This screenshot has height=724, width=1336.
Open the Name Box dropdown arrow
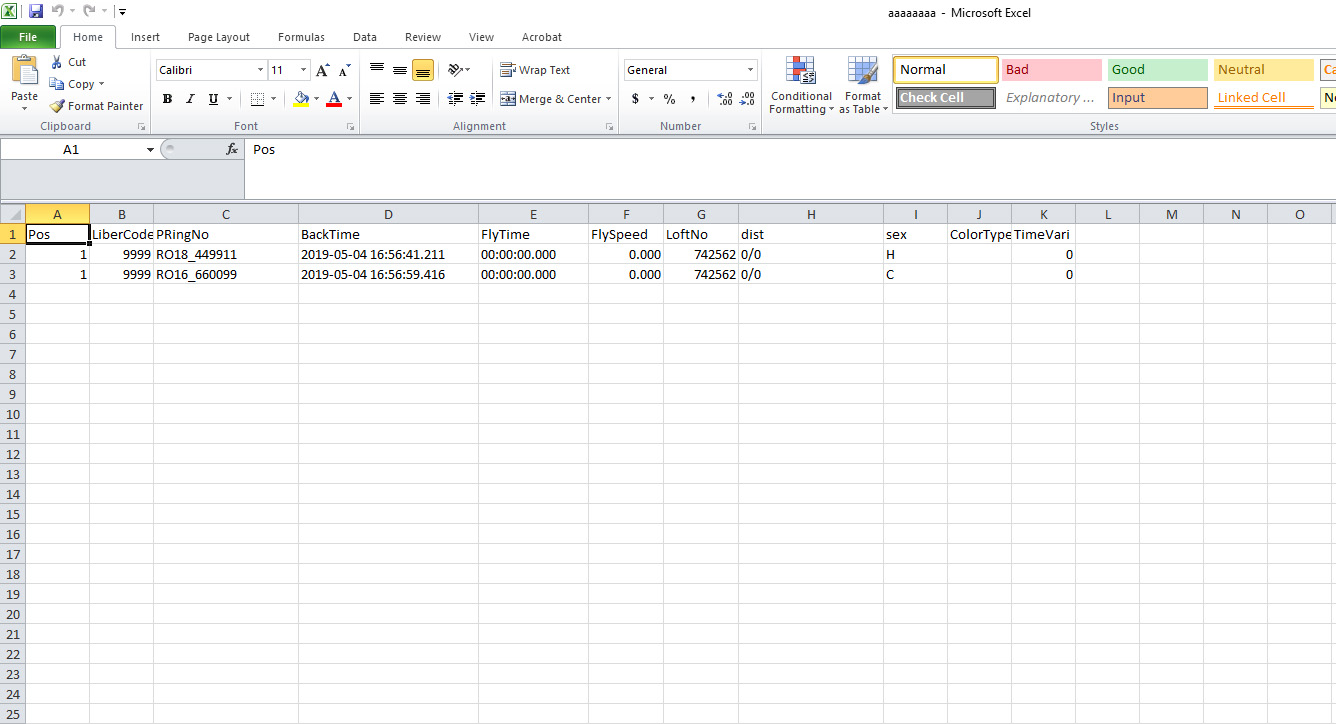(150, 149)
